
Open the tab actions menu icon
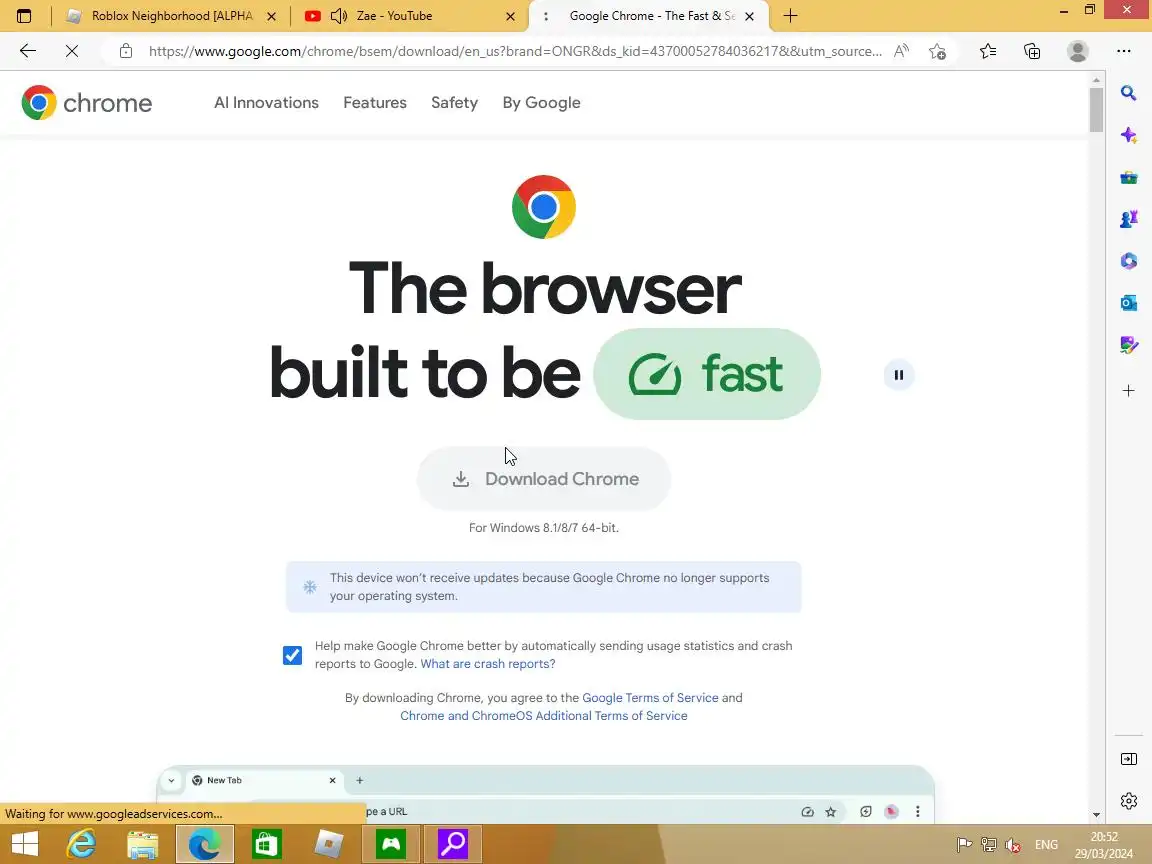[24, 15]
